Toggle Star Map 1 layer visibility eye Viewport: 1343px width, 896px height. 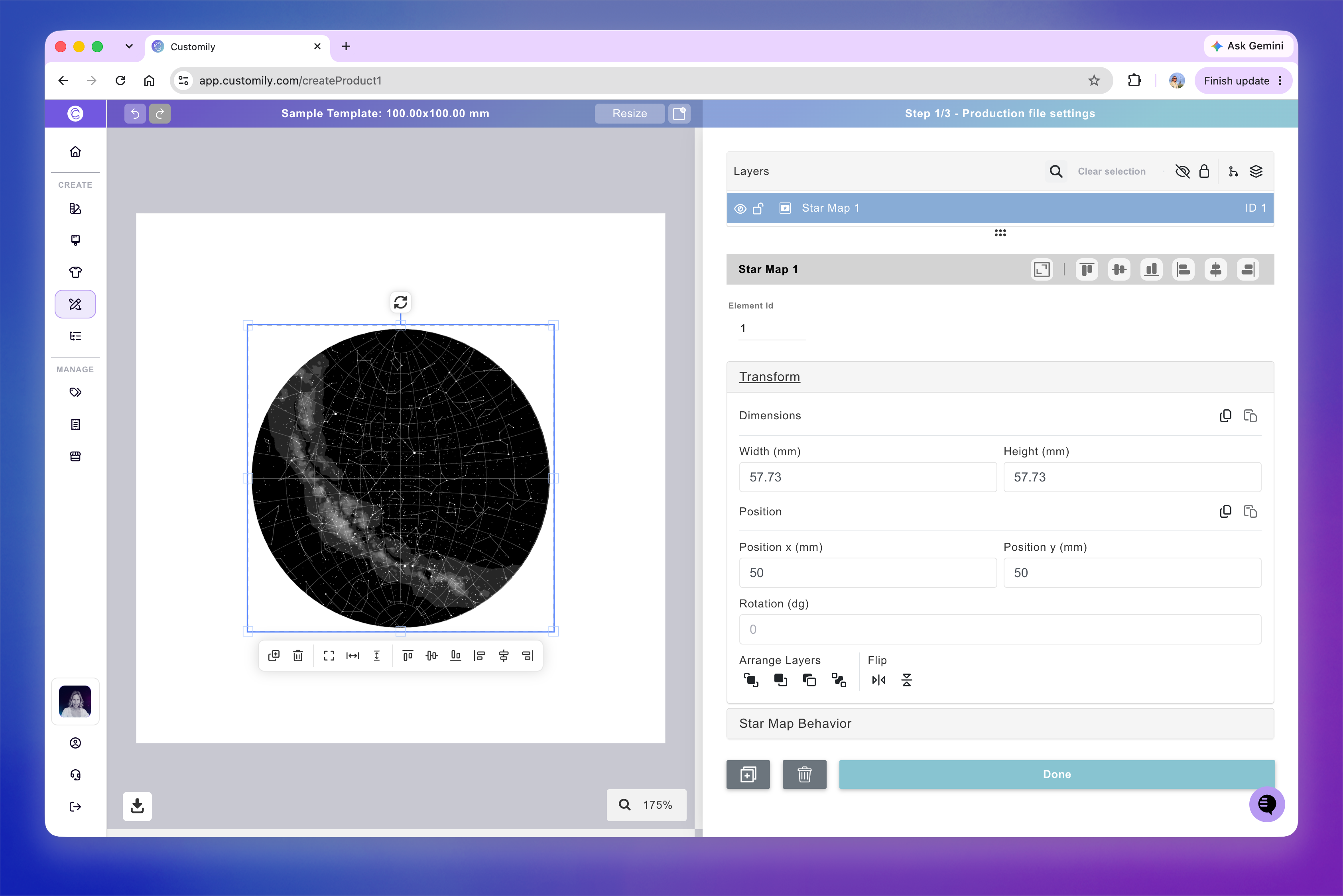(740, 208)
